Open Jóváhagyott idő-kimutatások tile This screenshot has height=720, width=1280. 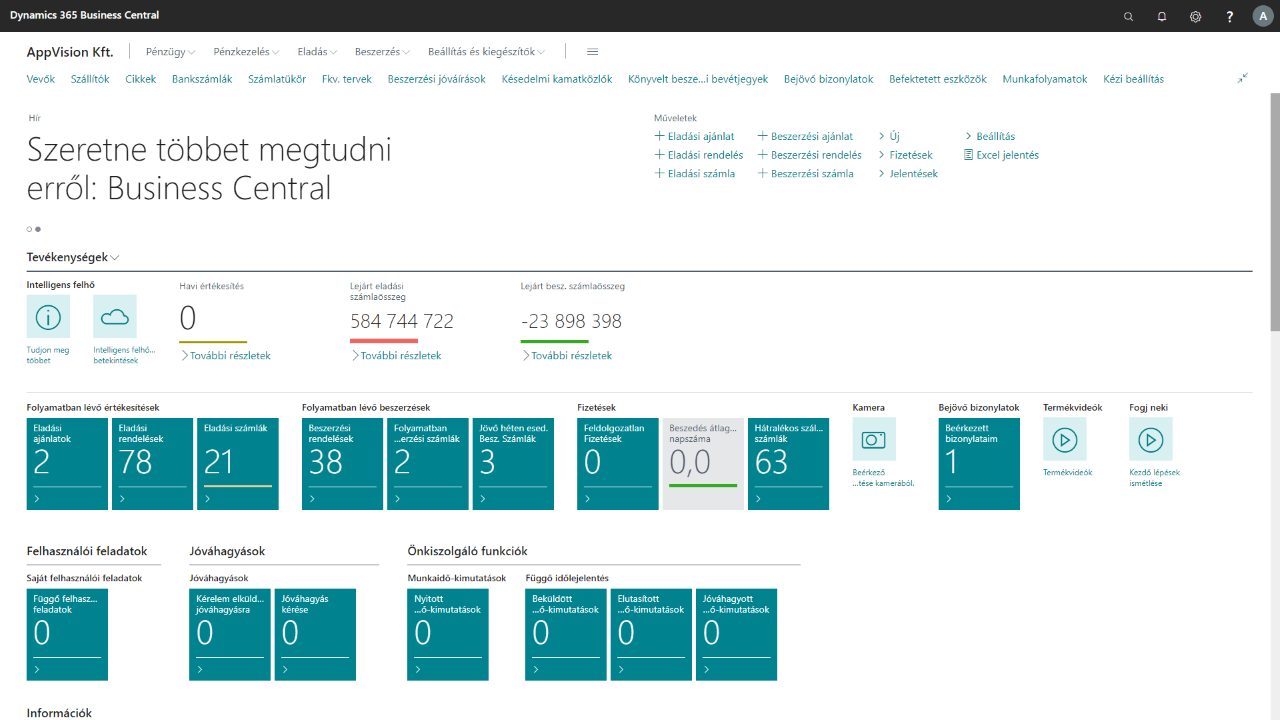737,635
